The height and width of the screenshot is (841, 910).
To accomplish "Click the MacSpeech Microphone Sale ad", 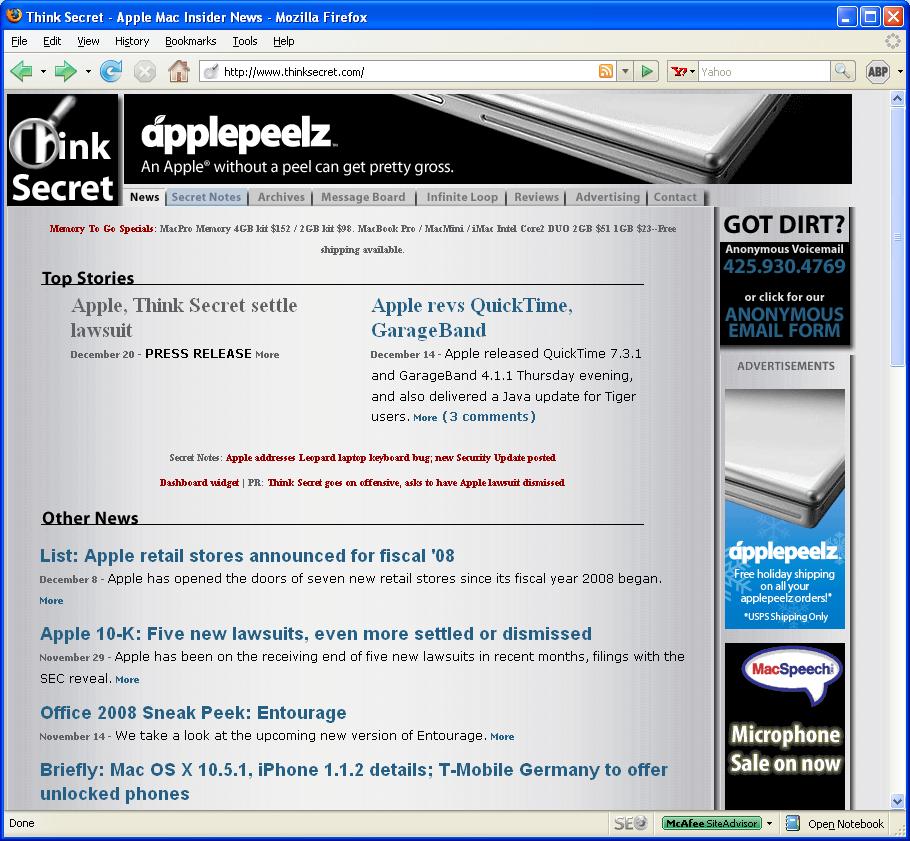I will (785, 726).
